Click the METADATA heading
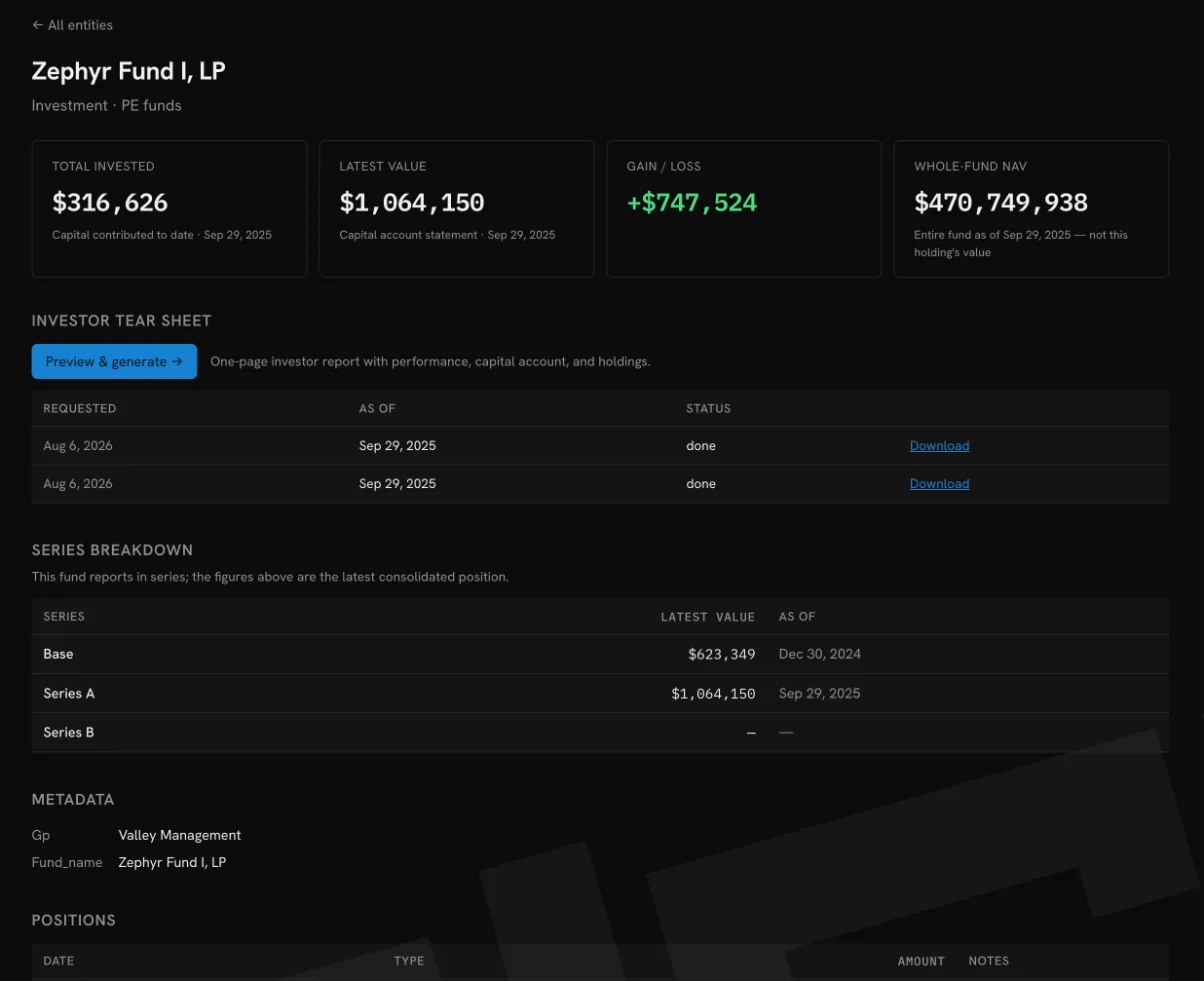Viewport: 1204px width, 981px height. pyautogui.click(x=73, y=800)
